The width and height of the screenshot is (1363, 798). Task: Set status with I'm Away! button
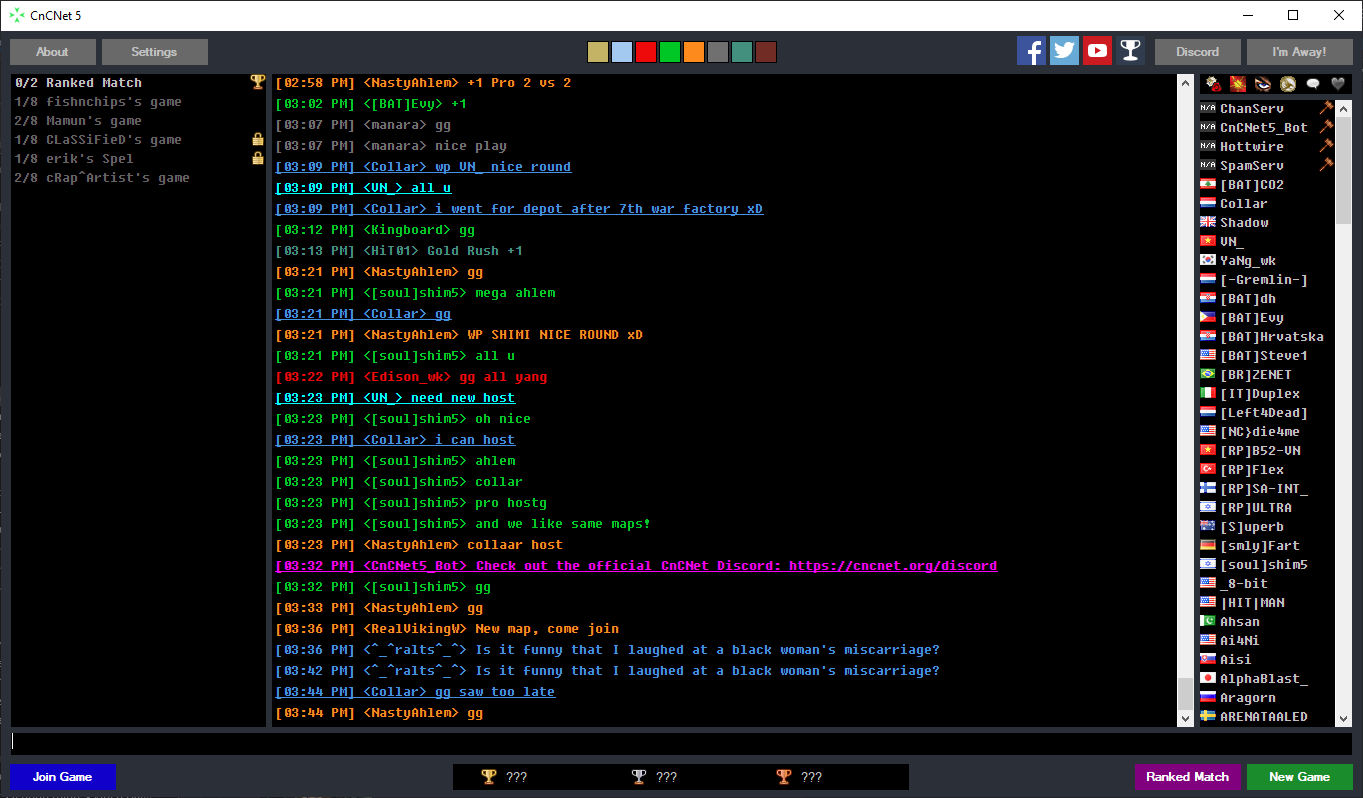(x=1300, y=52)
